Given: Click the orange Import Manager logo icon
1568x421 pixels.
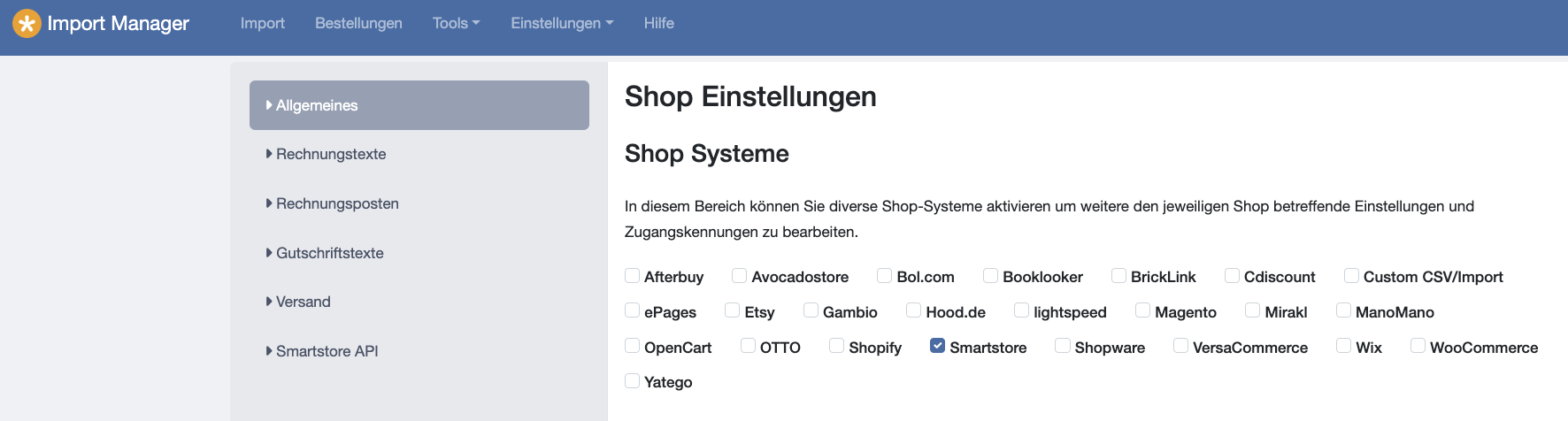Looking at the screenshot, I should [27, 24].
